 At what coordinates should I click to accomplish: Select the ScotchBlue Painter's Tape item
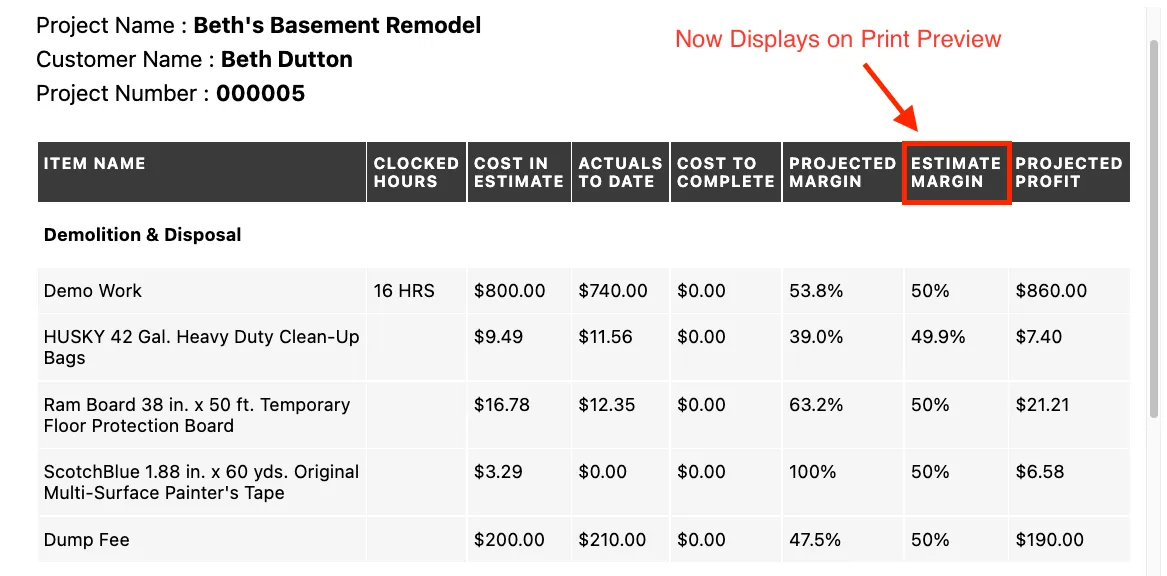pyautogui.click(x=201, y=482)
